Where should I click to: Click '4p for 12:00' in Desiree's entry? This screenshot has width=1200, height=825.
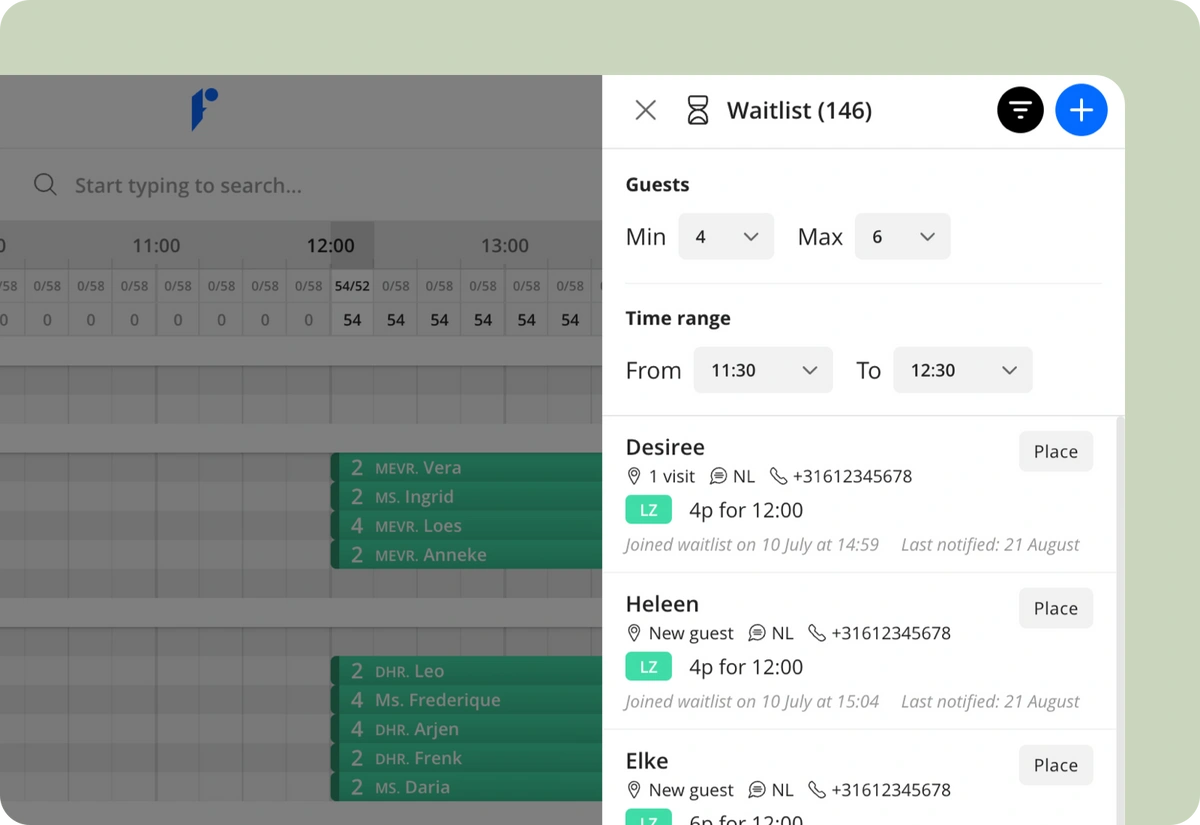point(746,510)
